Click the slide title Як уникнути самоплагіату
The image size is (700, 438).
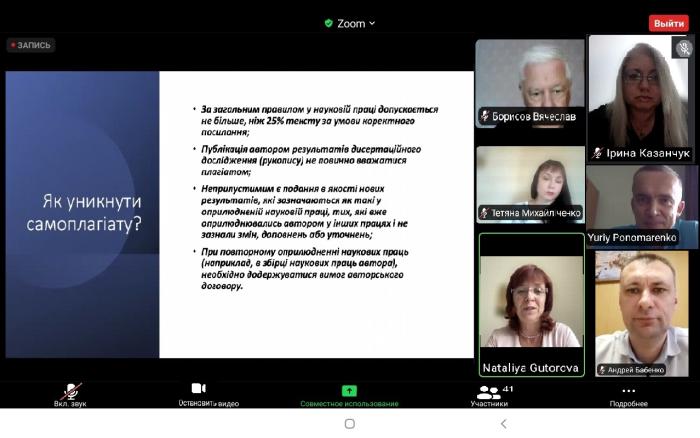click(83, 212)
